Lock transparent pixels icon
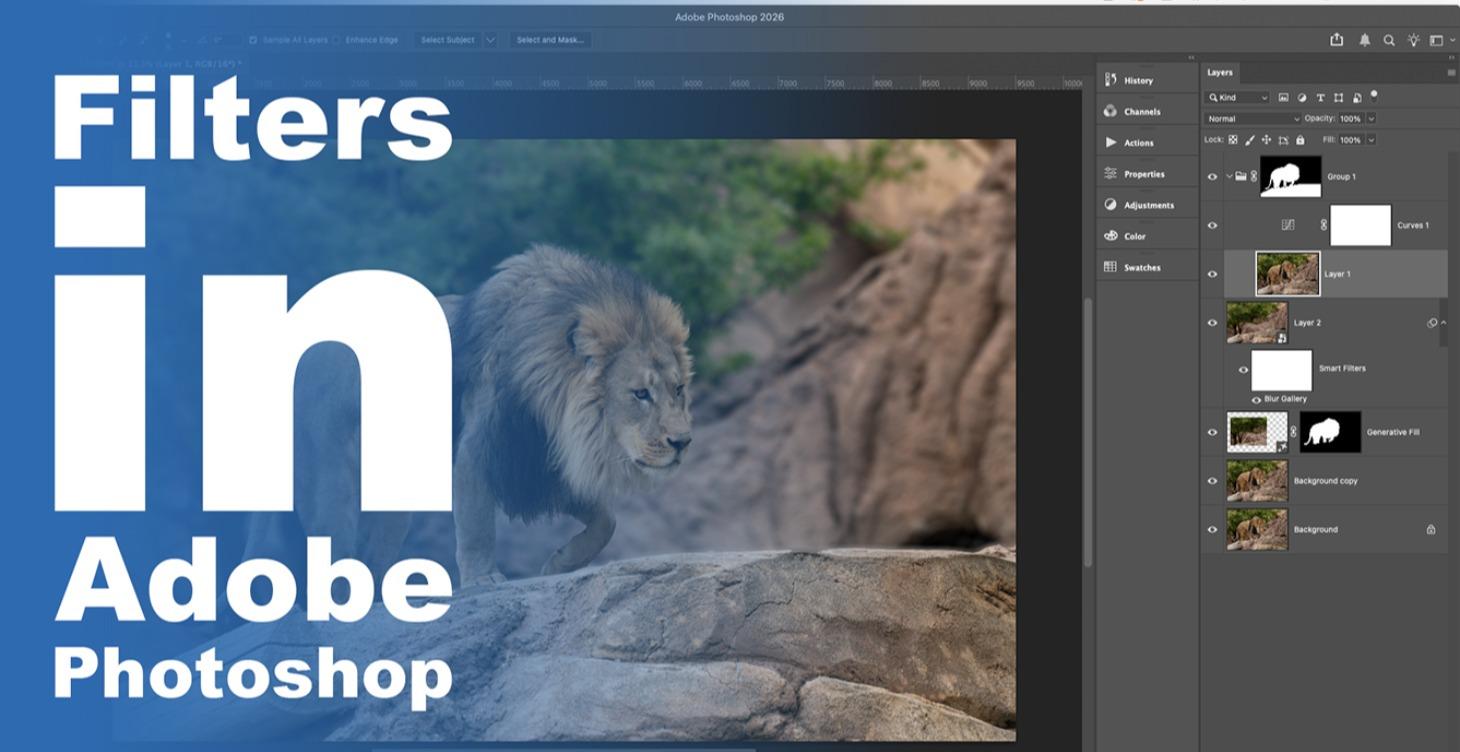1460x752 pixels. 1233,140
